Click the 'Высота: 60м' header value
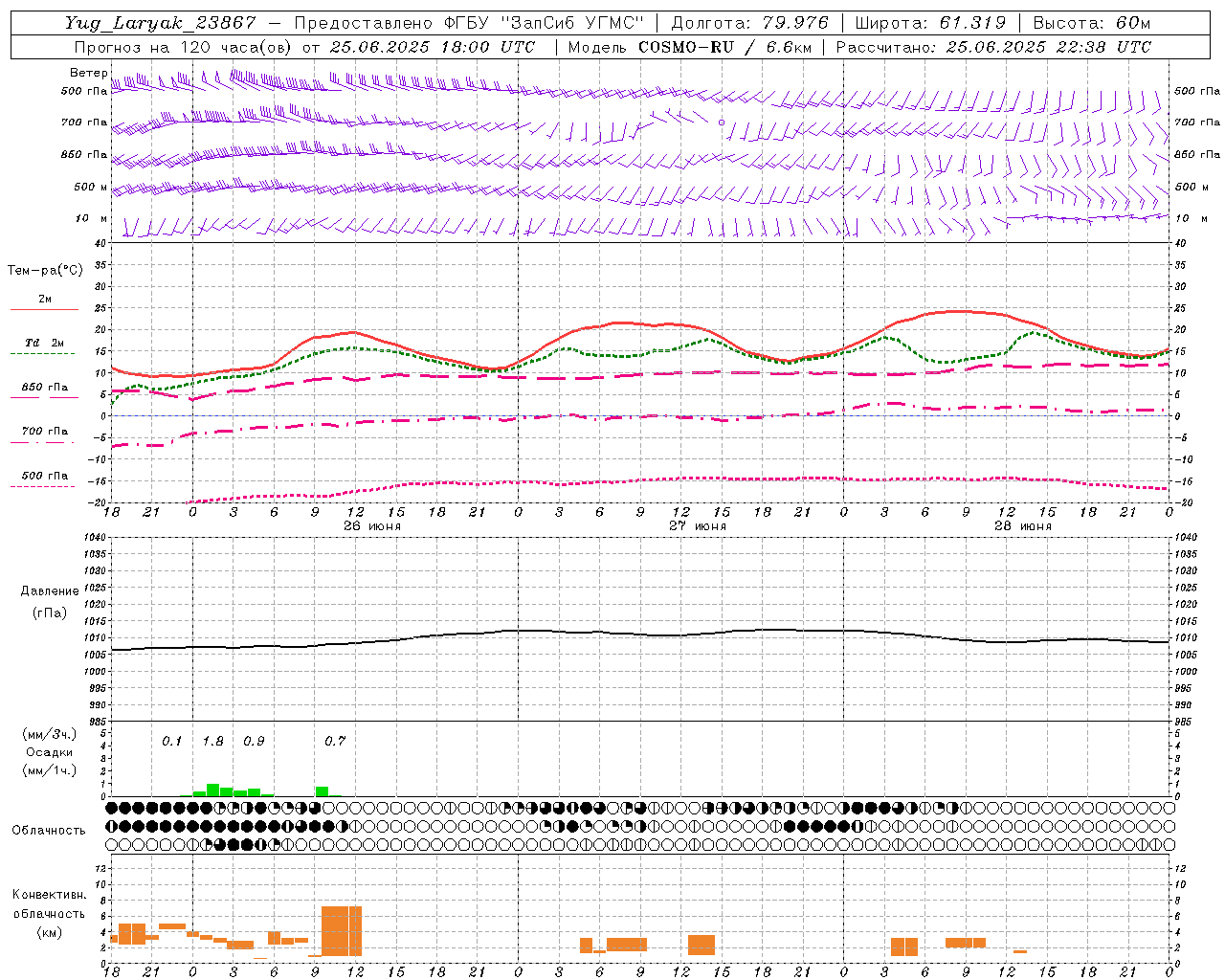The width and height of the screenshot is (1225, 980). point(1091,23)
